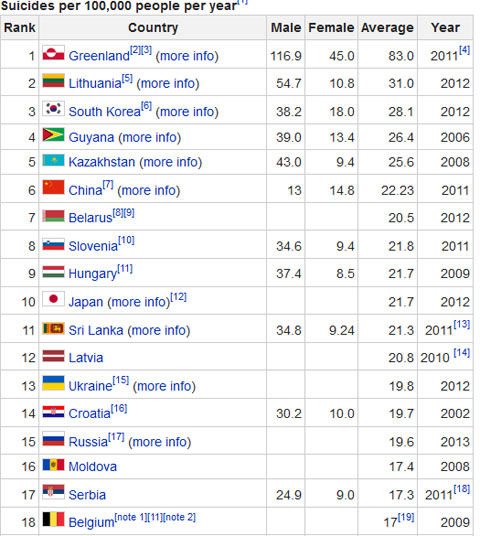480x536 pixels.
Task: Open Lithuania's (more info) link
Action: point(168,84)
